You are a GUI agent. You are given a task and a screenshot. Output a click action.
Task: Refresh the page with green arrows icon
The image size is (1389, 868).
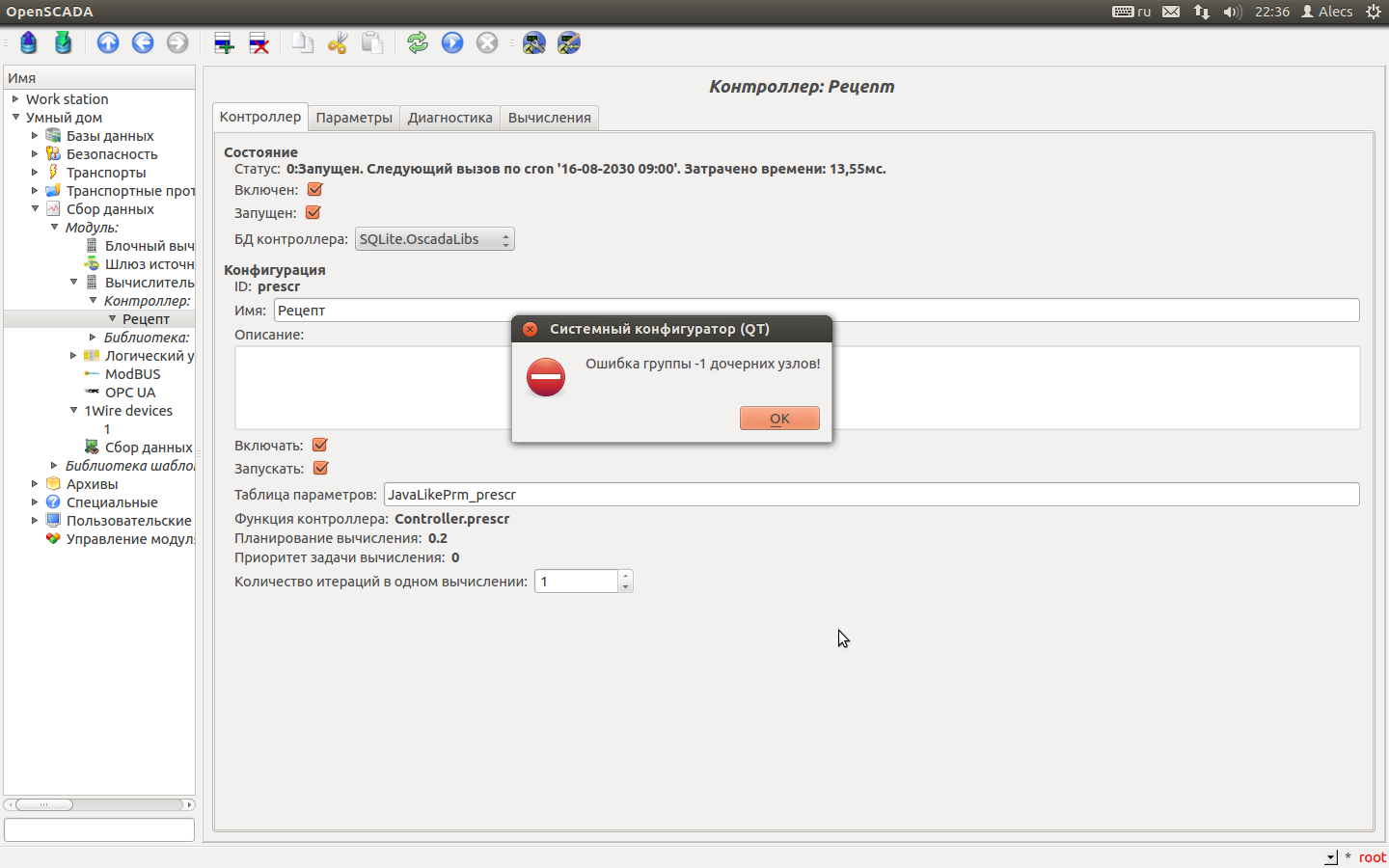[418, 42]
